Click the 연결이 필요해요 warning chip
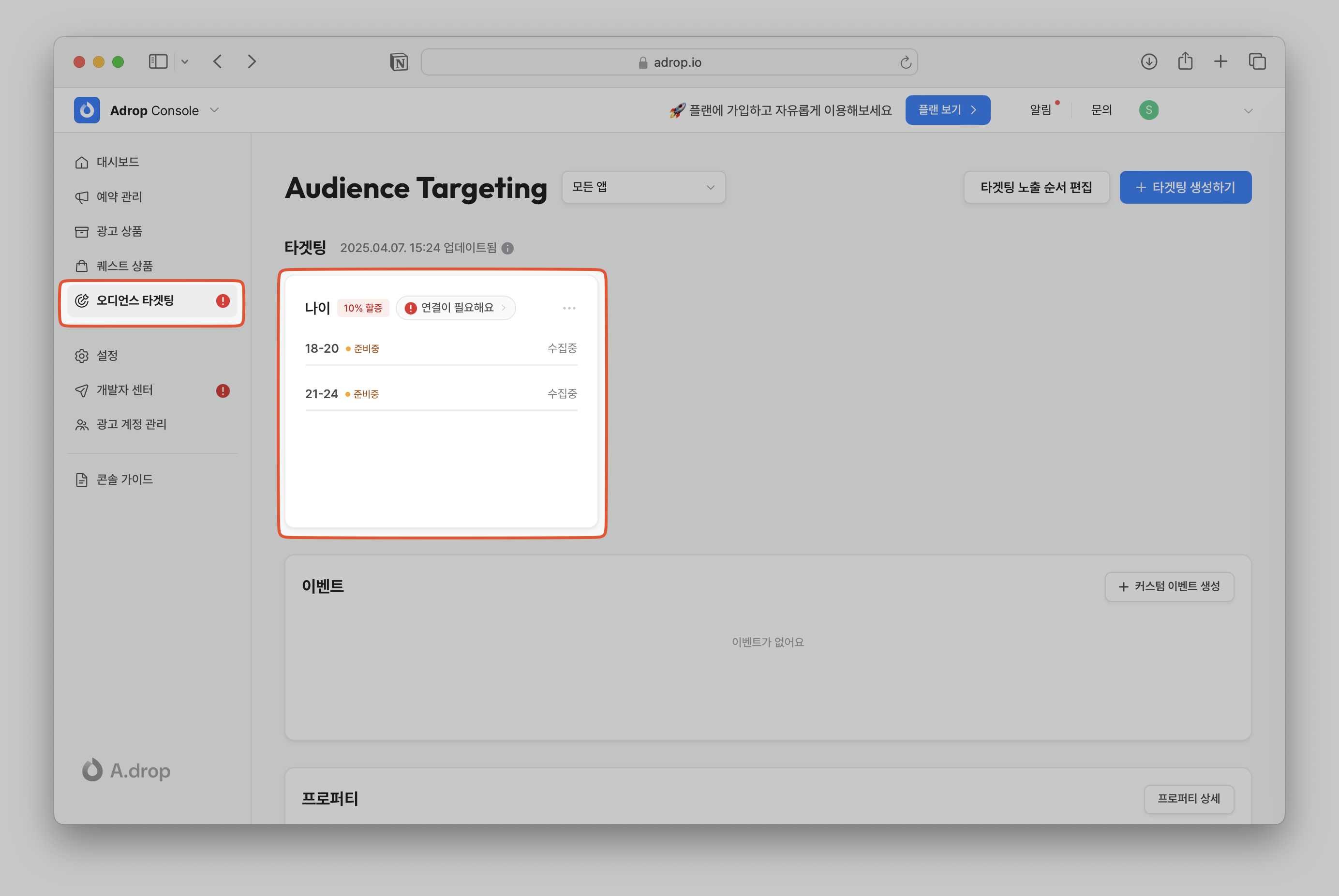Screen dimensions: 1339x896 click(x=455, y=308)
